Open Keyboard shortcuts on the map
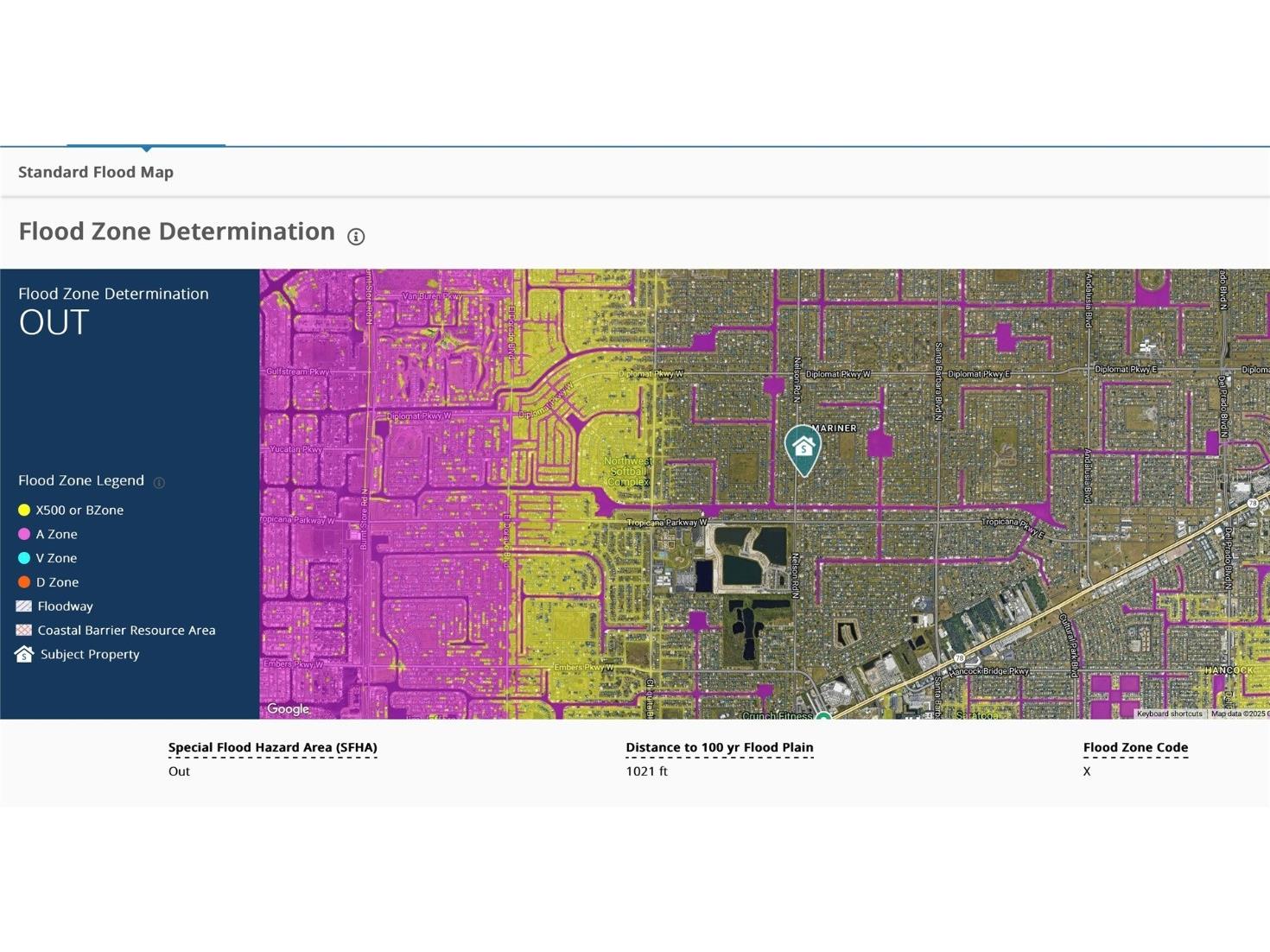 point(1169,714)
